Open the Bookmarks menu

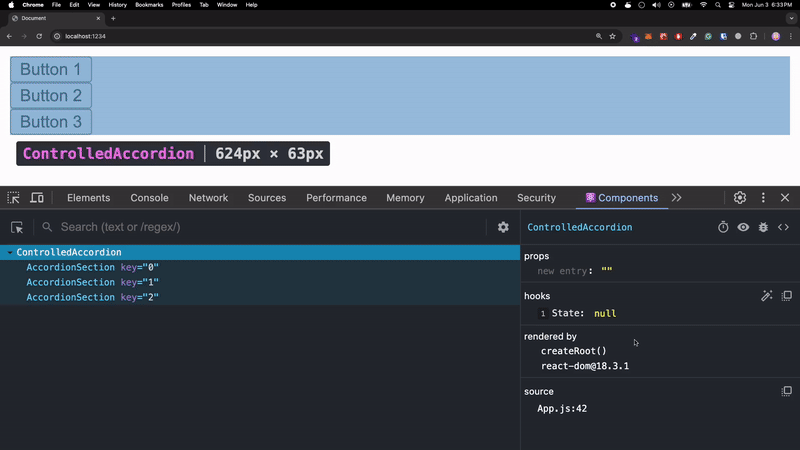(x=149, y=5)
